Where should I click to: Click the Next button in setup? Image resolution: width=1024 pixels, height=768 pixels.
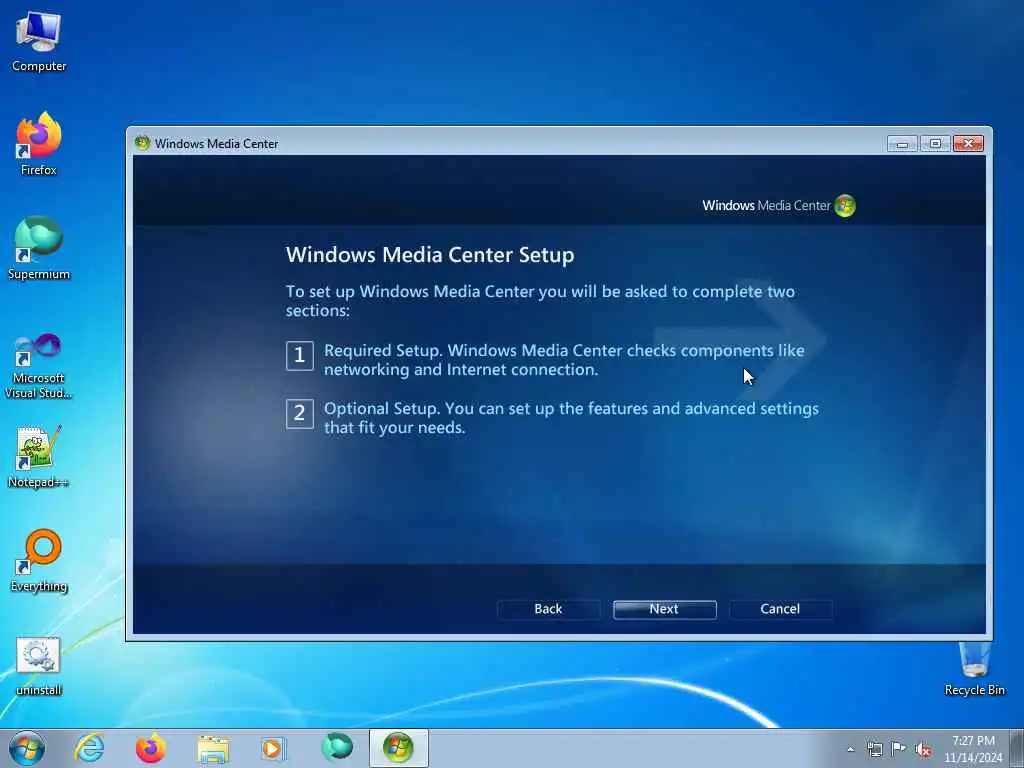pyautogui.click(x=664, y=609)
